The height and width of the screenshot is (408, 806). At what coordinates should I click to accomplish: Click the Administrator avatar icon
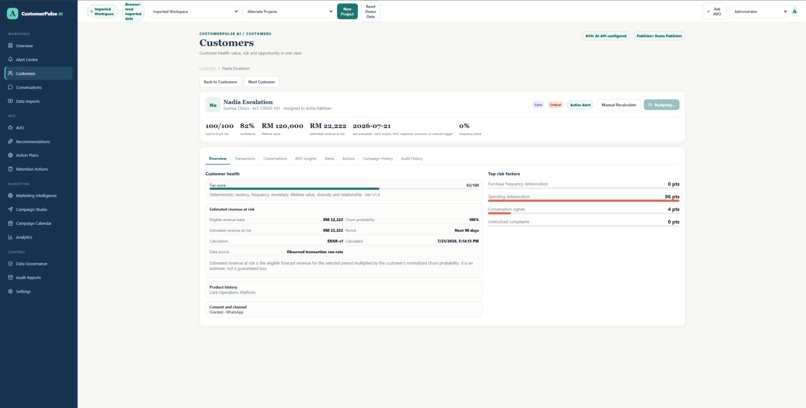[795, 11]
